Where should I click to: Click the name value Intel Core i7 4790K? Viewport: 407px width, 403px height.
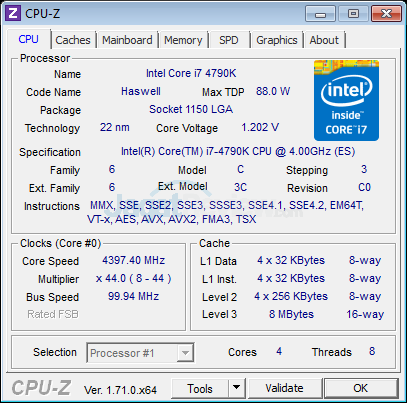pos(191,73)
